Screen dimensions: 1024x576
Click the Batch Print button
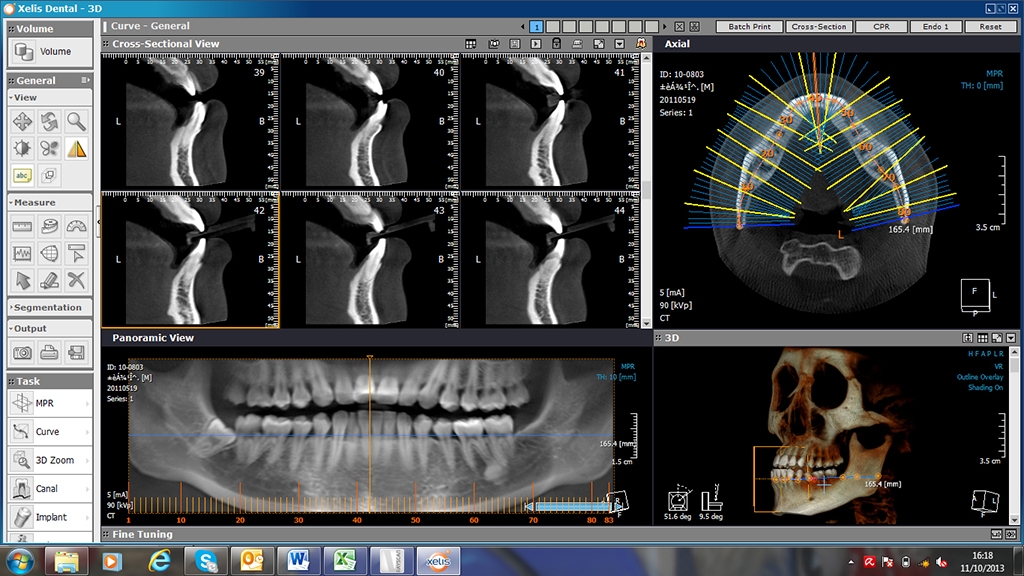coord(749,27)
